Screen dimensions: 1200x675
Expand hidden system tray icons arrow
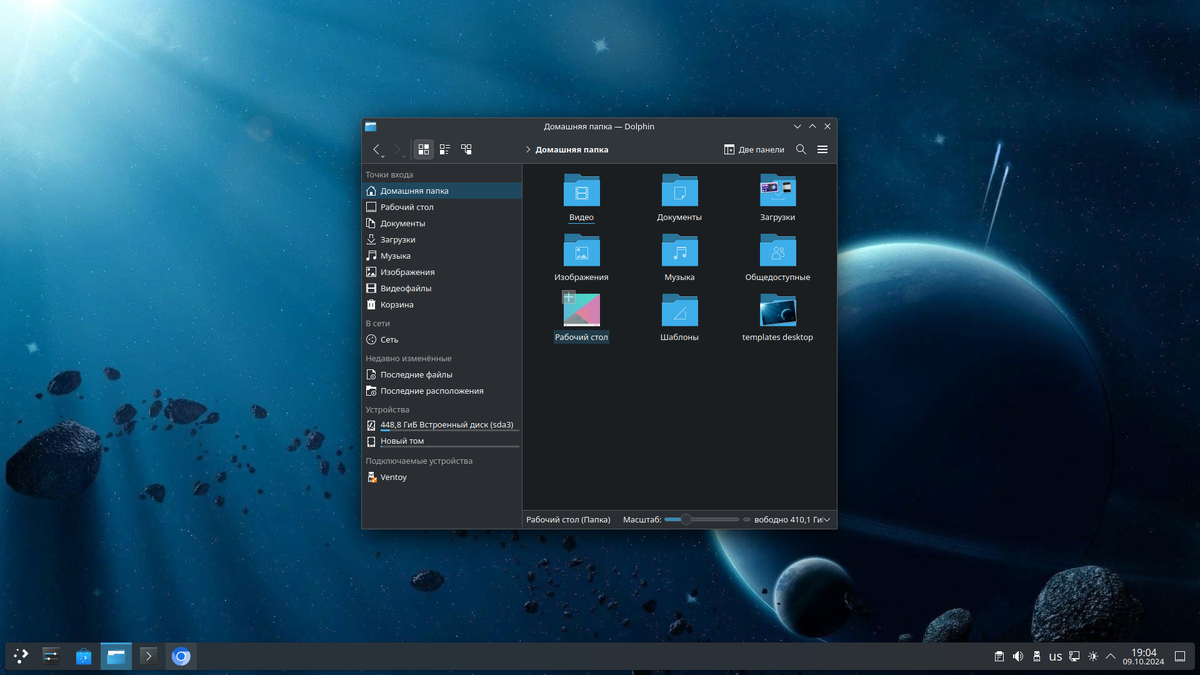click(1111, 657)
